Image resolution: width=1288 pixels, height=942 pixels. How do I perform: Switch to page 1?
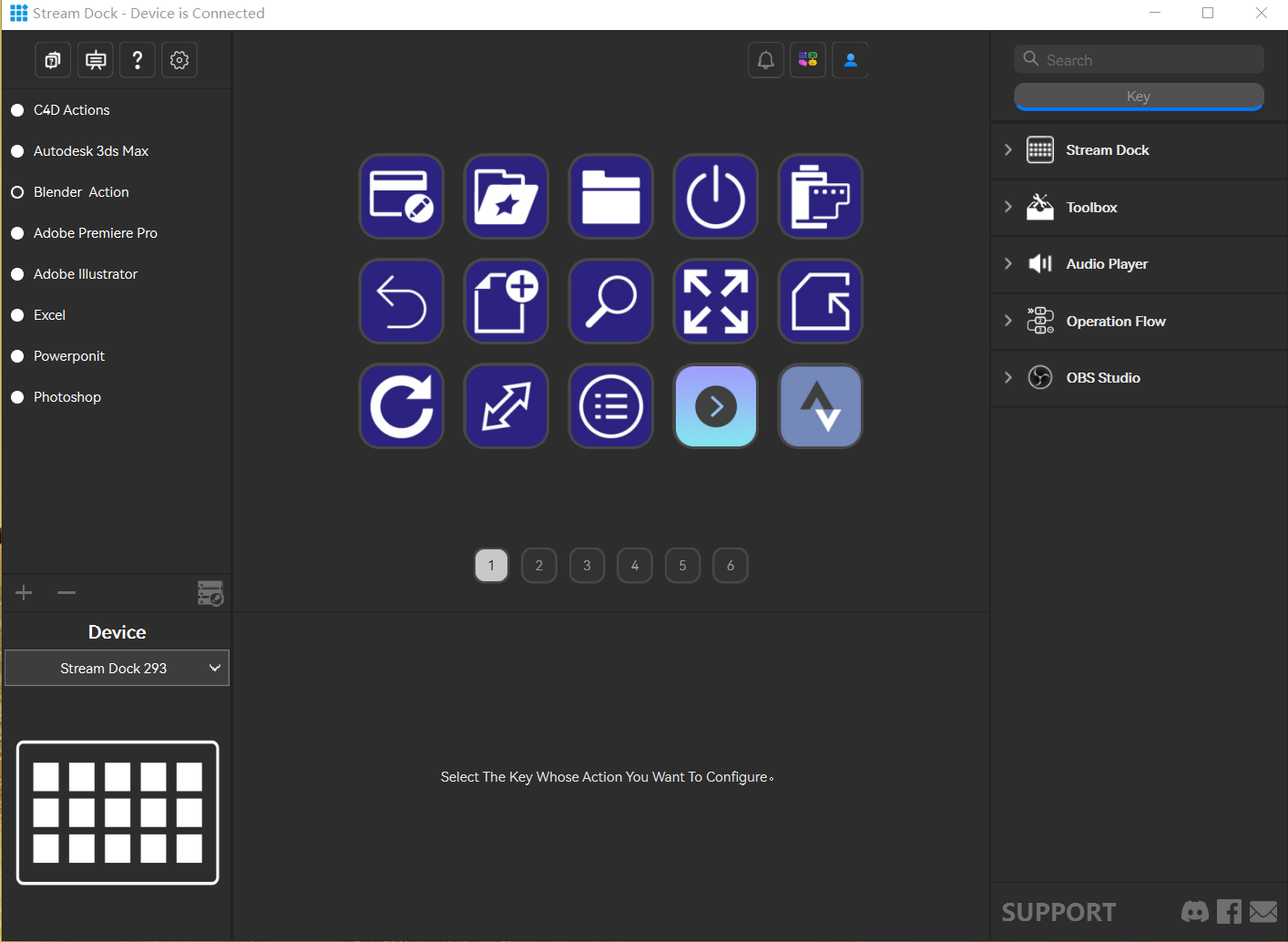coord(492,566)
